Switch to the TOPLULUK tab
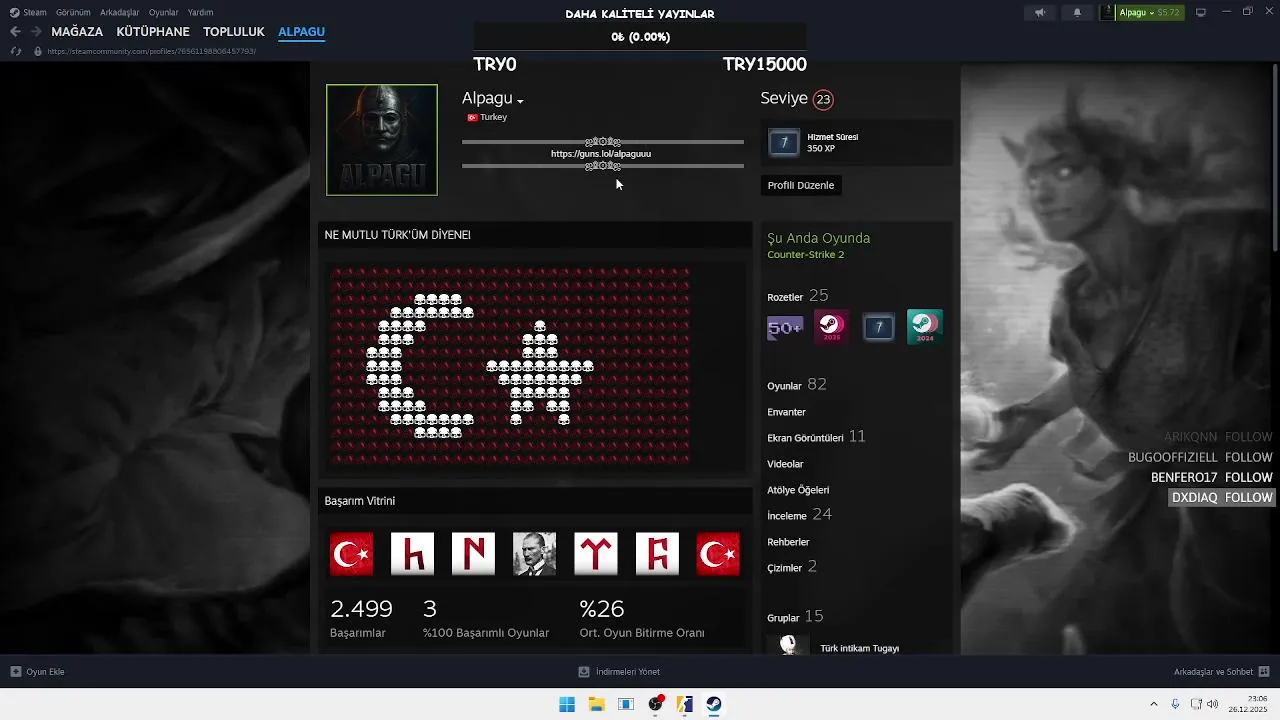The image size is (1280, 720). [234, 32]
